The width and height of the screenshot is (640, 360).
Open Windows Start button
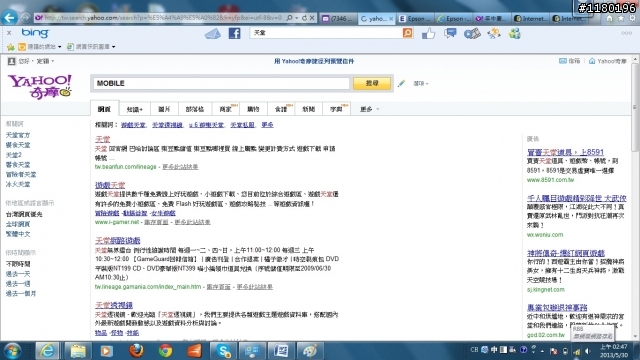click(x=12, y=351)
